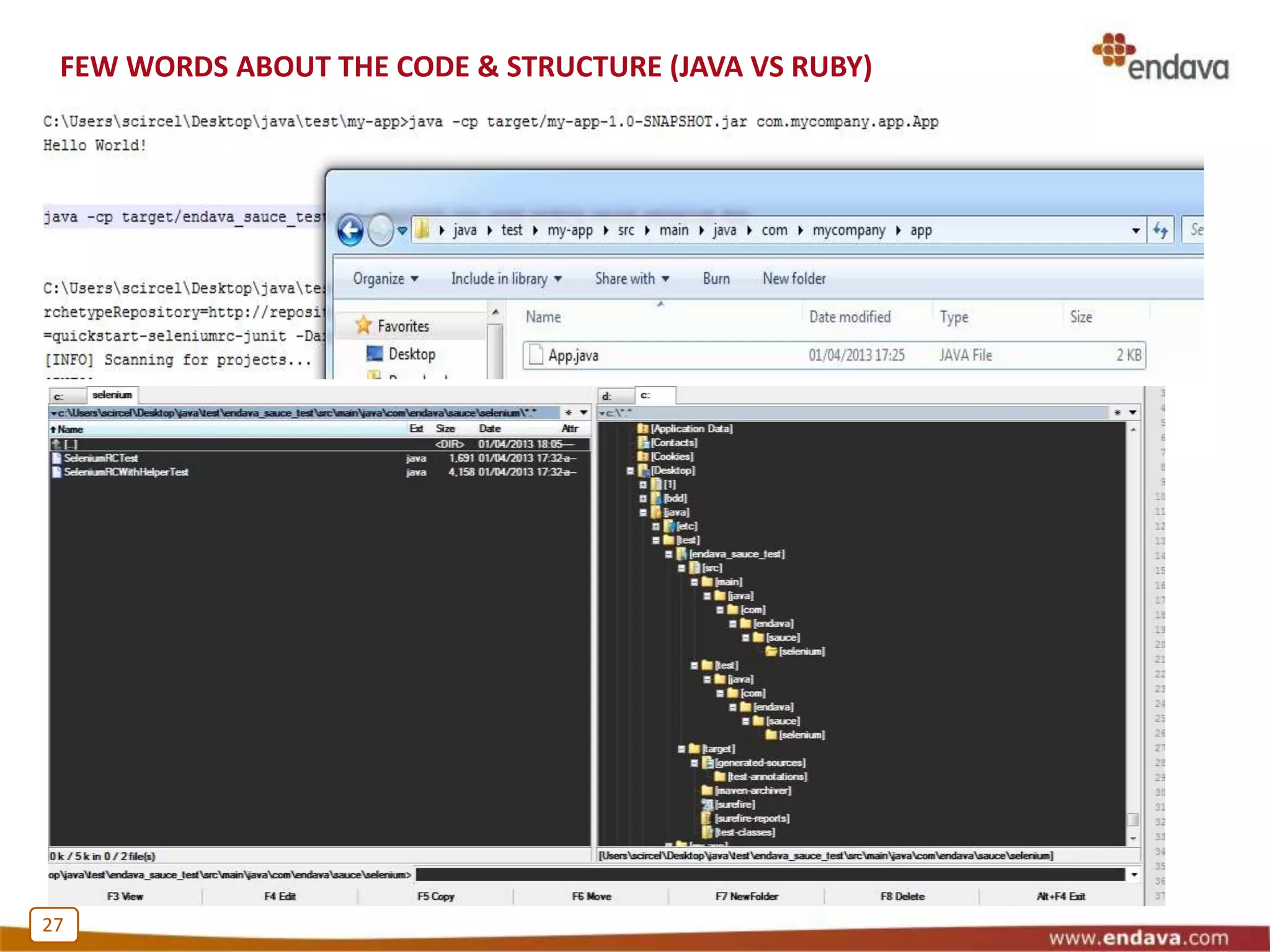
Task: Click 'my-app' breadcrumb in address bar
Action: pyautogui.click(x=570, y=231)
